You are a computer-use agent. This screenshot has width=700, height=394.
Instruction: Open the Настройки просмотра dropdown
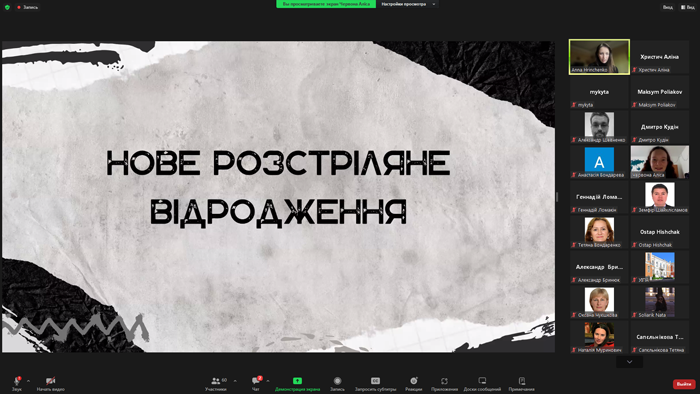(408, 4)
